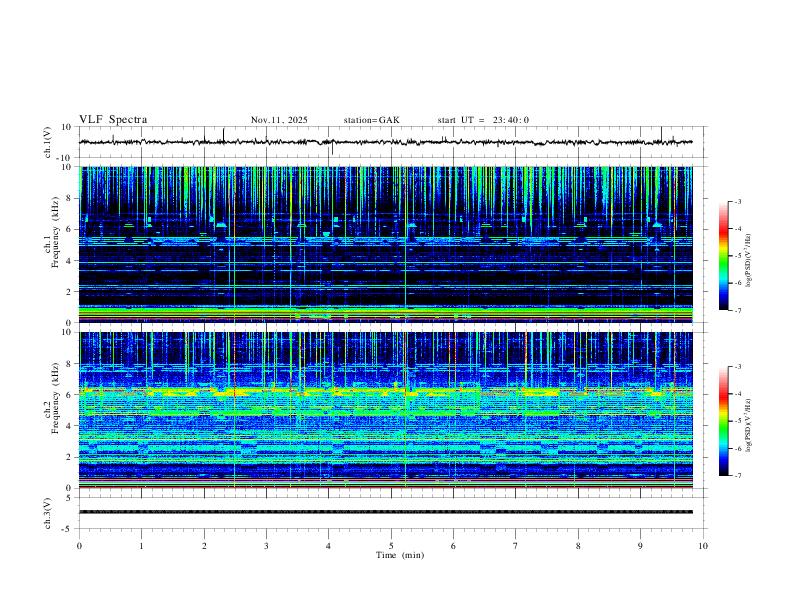Click the "VLF Spectra" title text
Viewport: 792px width, 612px height.
[113, 120]
